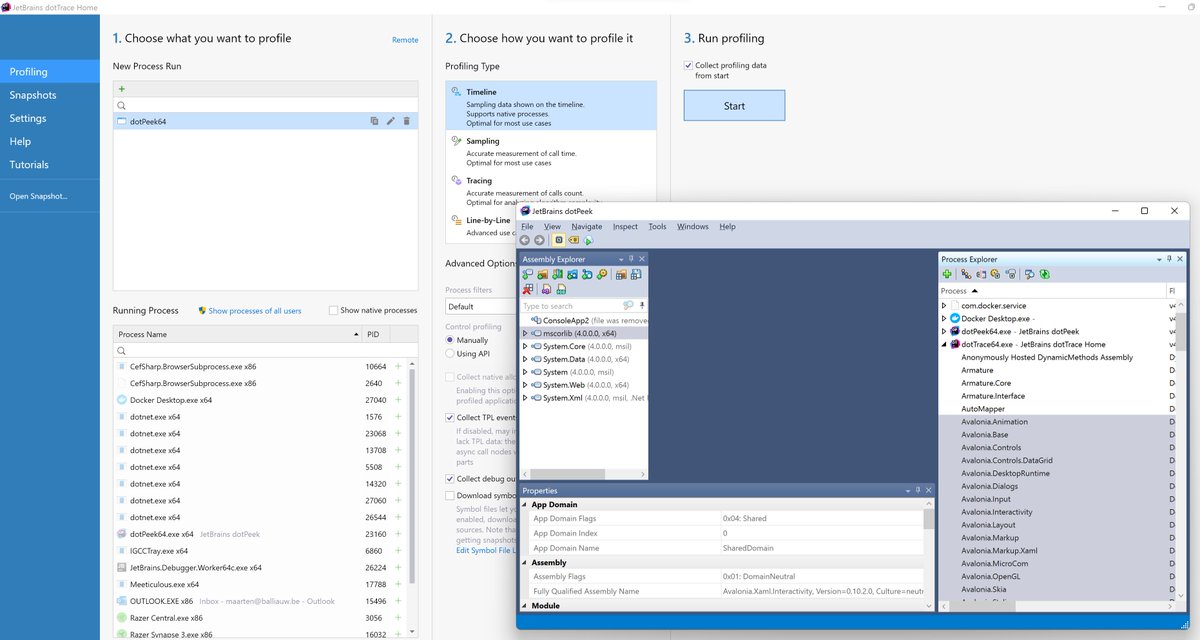Click Open Snapshot in the sidebar
The width and height of the screenshot is (1200, 640).
pyautogui.click(x=39, y=196)
